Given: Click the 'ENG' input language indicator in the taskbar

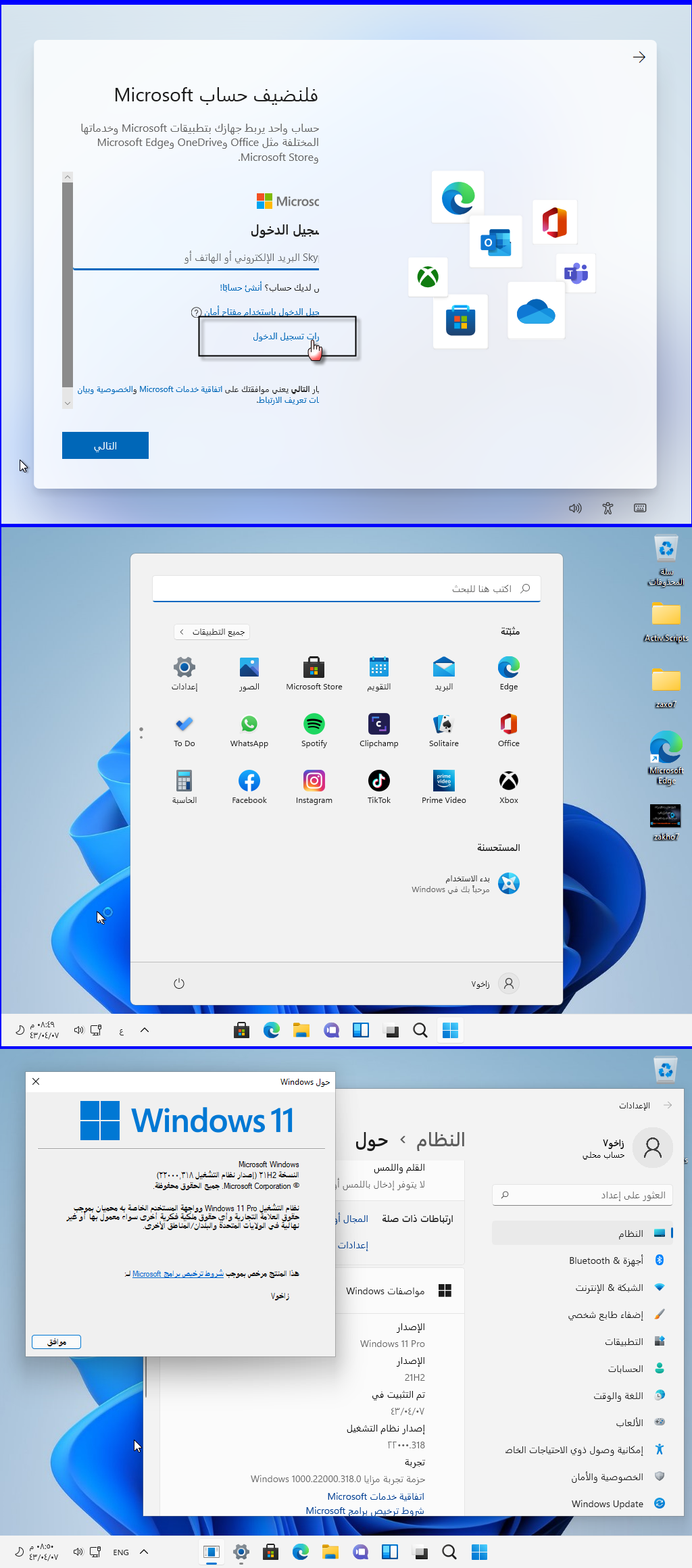Looking at the screenshot, I should pos(121,1552).
